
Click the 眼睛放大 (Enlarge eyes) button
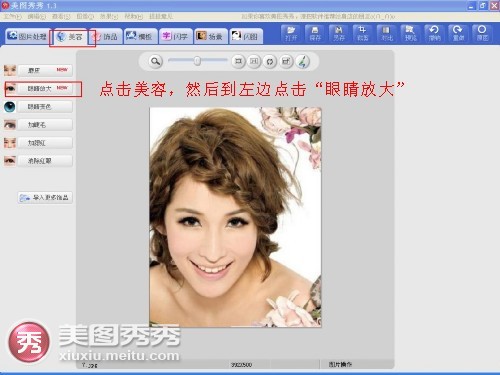pyautogui.click(x=45, y=89)
